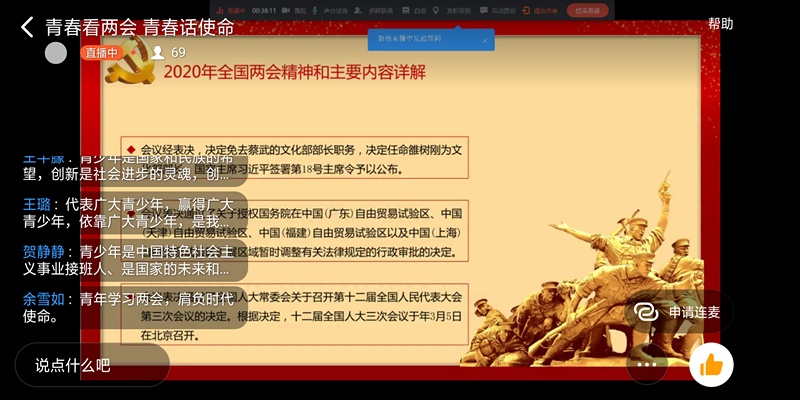This screenshot has width=800, height=400.
Task: Tap 贺静静's username in chat
Action: point(43,251)
